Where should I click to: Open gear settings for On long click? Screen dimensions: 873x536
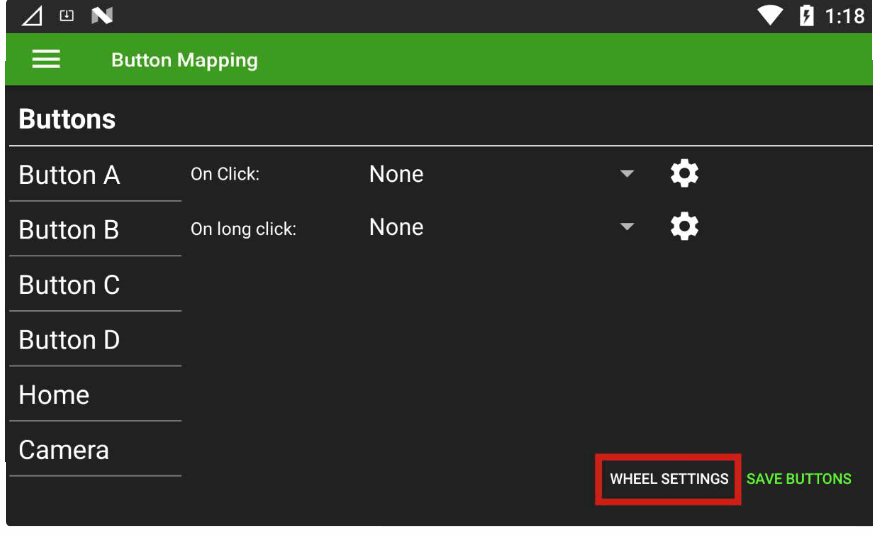pos(684,228)
